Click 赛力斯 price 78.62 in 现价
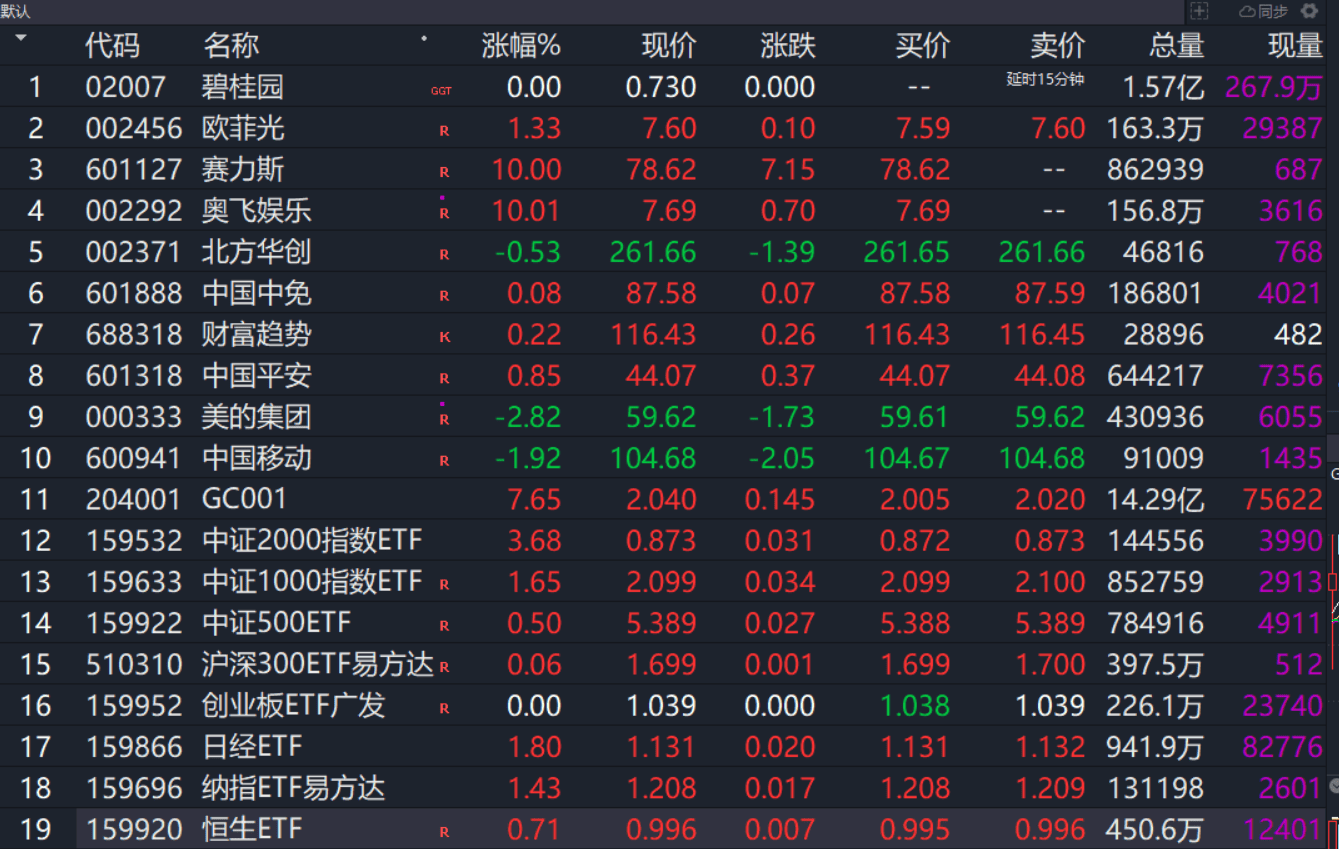Viewport: 1339px width, 849px height. [x=661, y=169]
